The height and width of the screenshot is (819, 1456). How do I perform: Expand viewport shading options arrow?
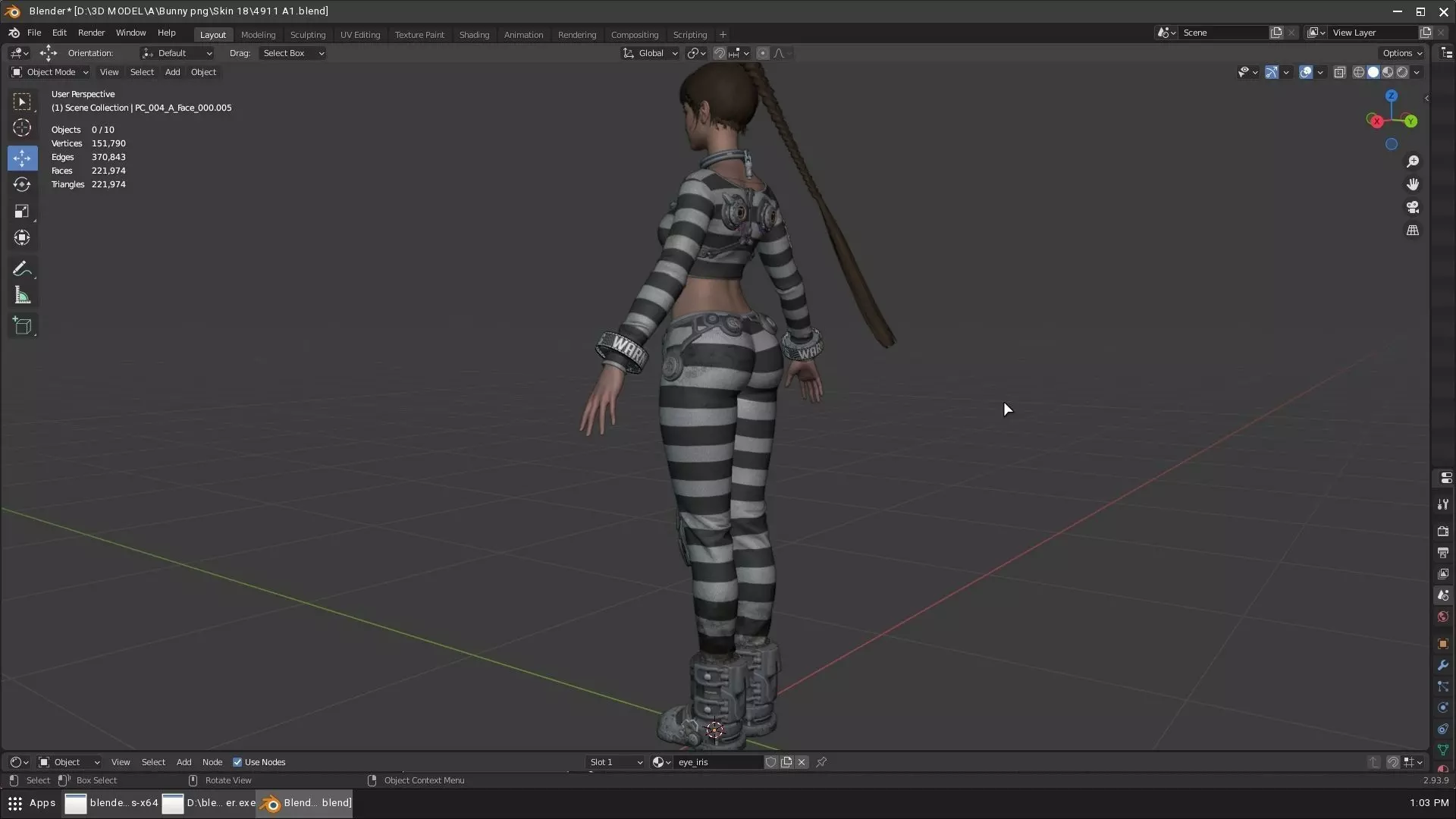[1417, 72]
